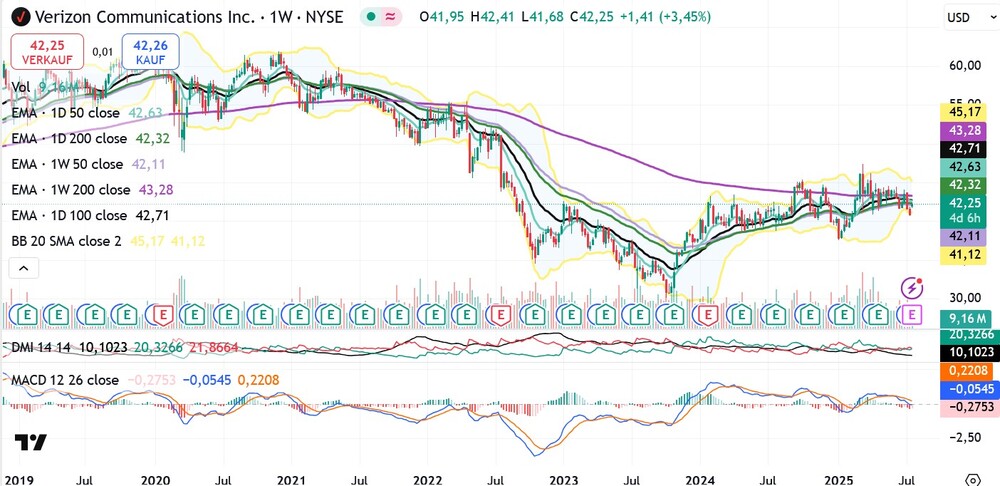This screenshot has height=486, width=1000.
Task: Click the 60,00 price scale value
Action: pyautogui.click(x=965, y=66)
